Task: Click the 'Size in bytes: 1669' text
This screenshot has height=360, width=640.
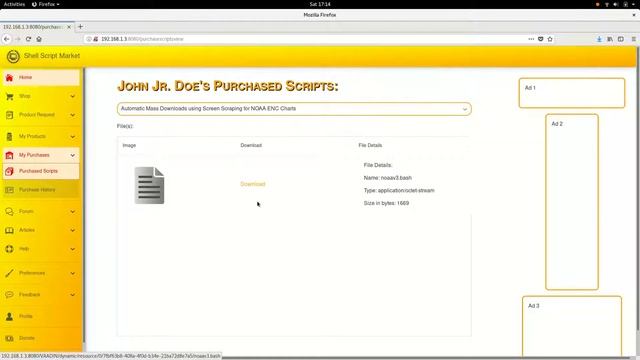Action: pyautogui.click(x=386, y=203)
